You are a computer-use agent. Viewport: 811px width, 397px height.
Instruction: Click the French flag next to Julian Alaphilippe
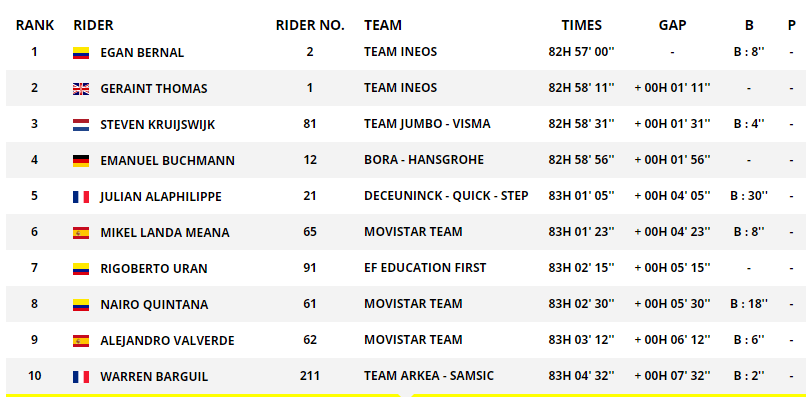point(81,197)
